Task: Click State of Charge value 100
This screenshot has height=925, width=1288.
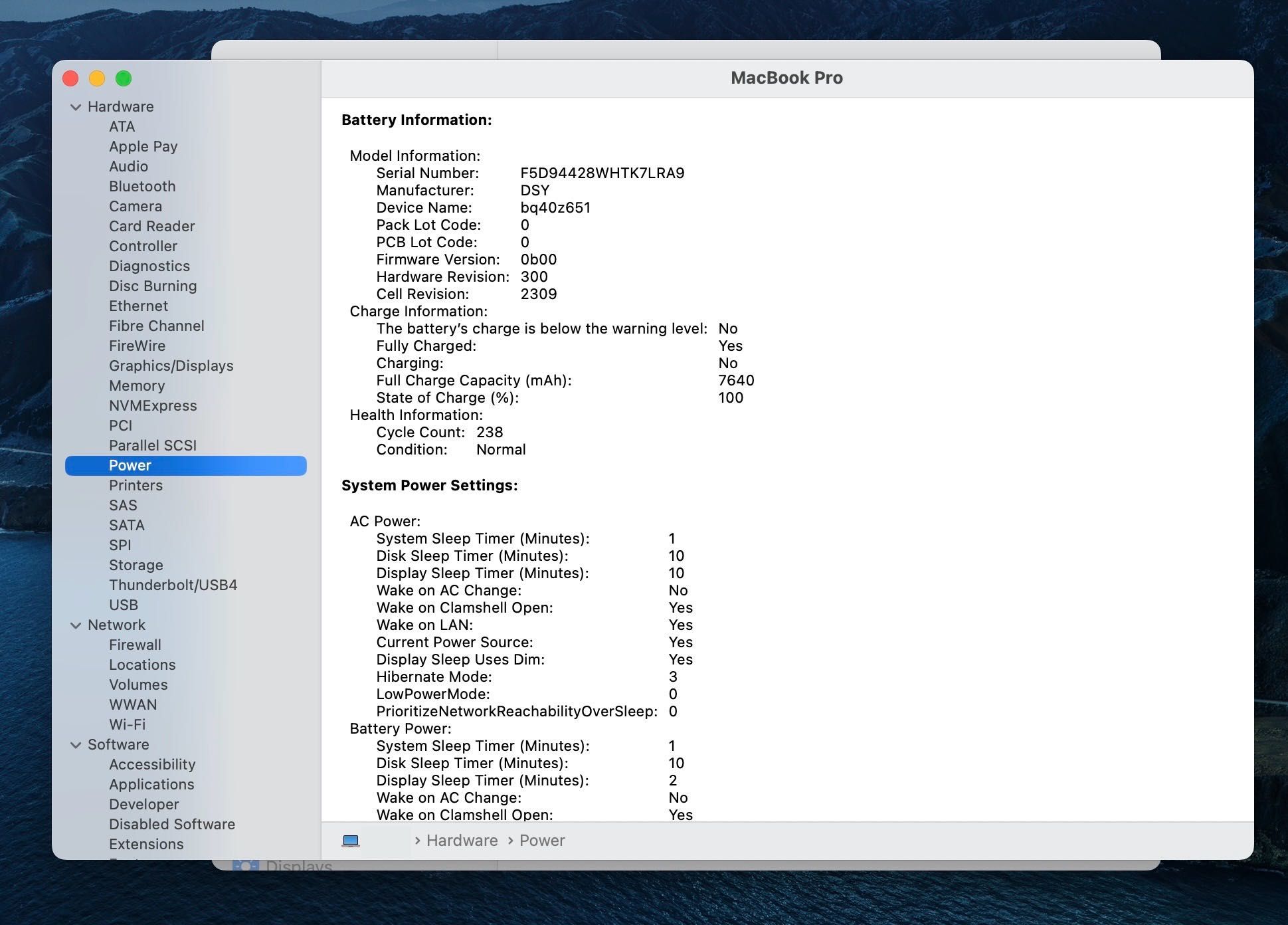Action: coord(731,398)
